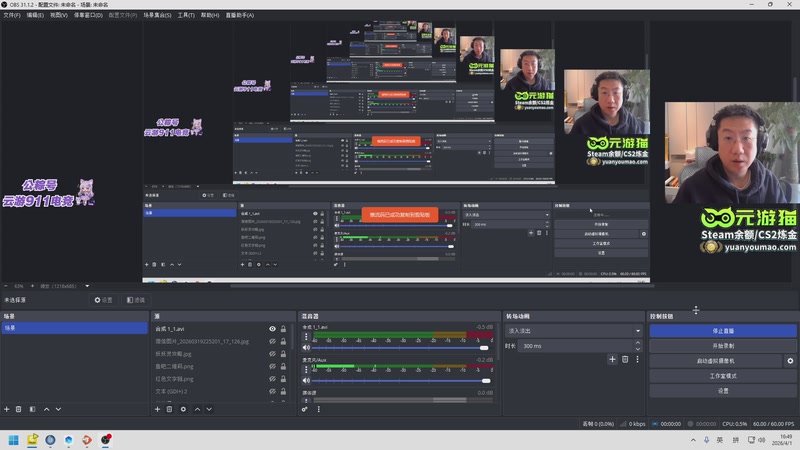Click the 停止直播 stop streaming button
This screenshot has height=450, width=800.
tap(723, 331)
